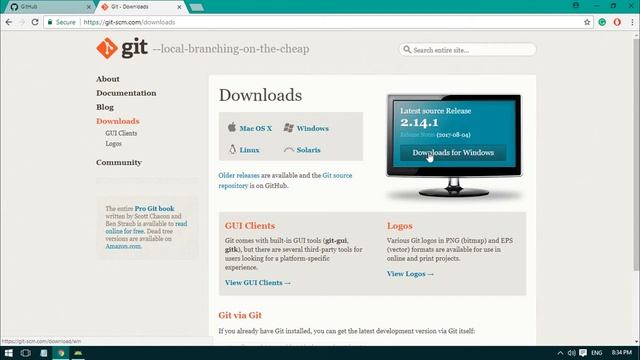Open Community in the sidebar menu
The width and height of the screenshot is (640, 360).
coord(119,162)
